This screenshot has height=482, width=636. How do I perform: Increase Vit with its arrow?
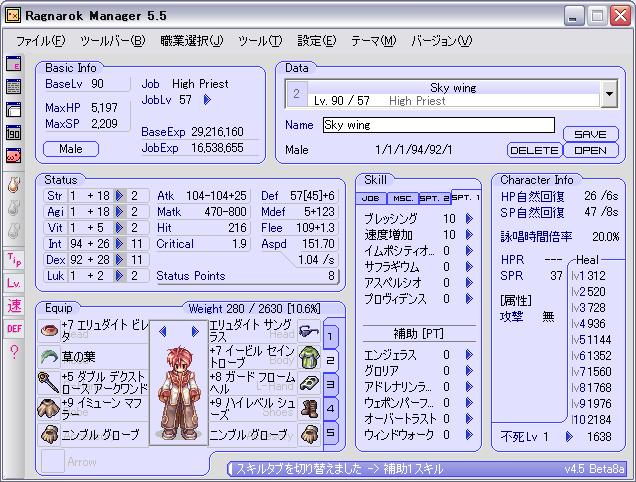pos(119,228)
